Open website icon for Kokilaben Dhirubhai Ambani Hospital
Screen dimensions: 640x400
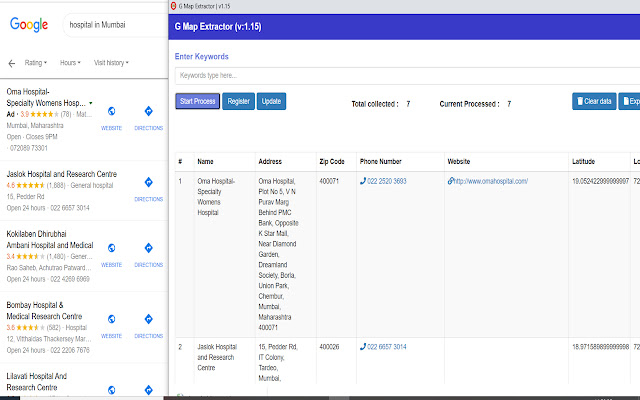click(x=111, y=248)
